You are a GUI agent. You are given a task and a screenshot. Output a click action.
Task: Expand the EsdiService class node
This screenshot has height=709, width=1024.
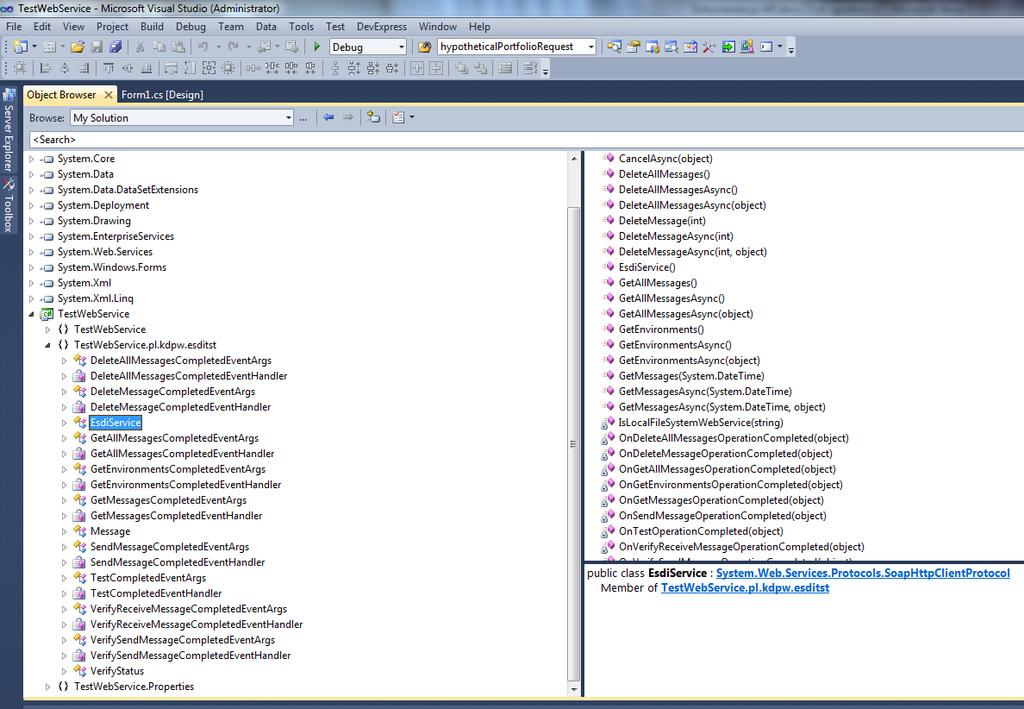click(x=64, y=423)
